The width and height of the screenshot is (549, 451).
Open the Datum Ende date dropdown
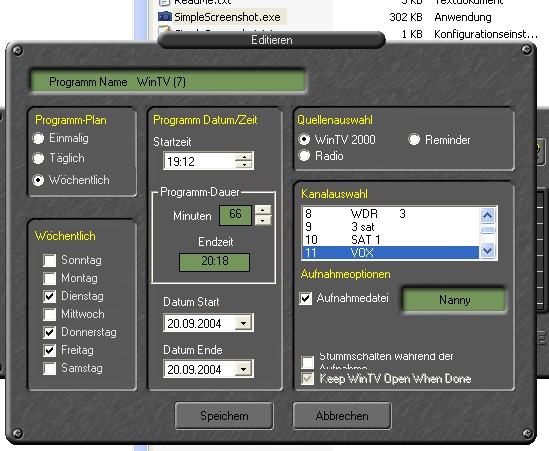coord(243,369)
